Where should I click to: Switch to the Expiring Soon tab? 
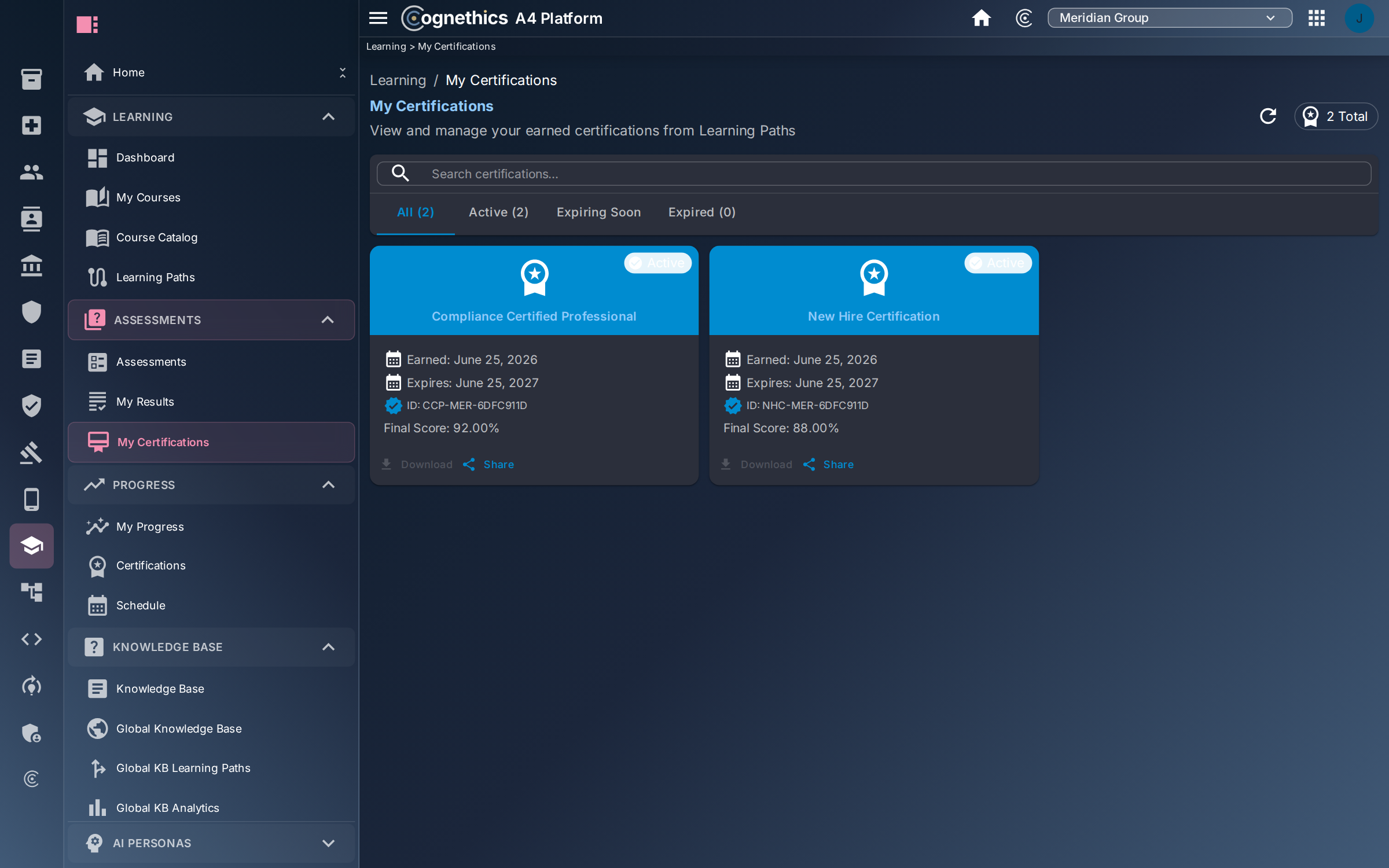pos(598,212)
